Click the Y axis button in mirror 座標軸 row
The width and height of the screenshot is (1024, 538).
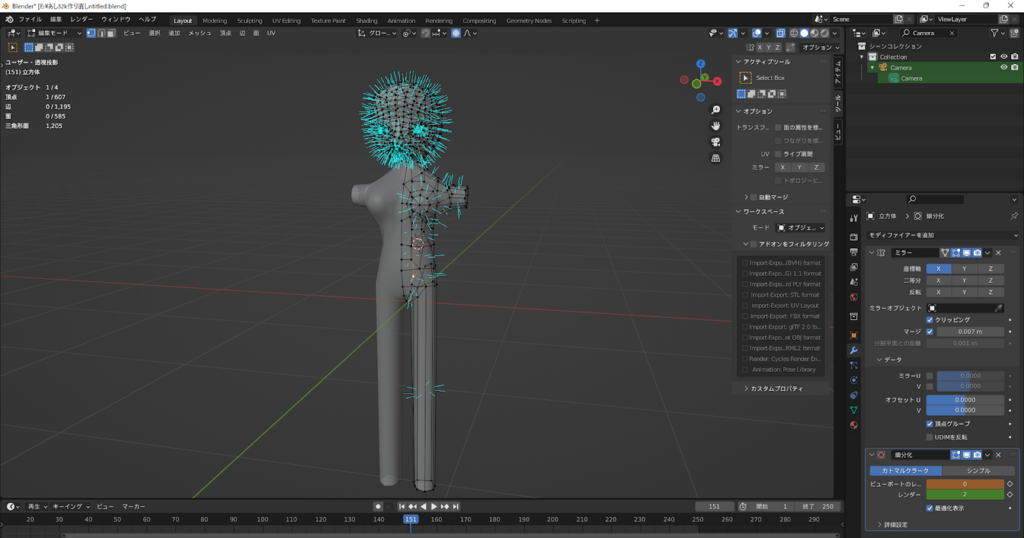point(964,268)
